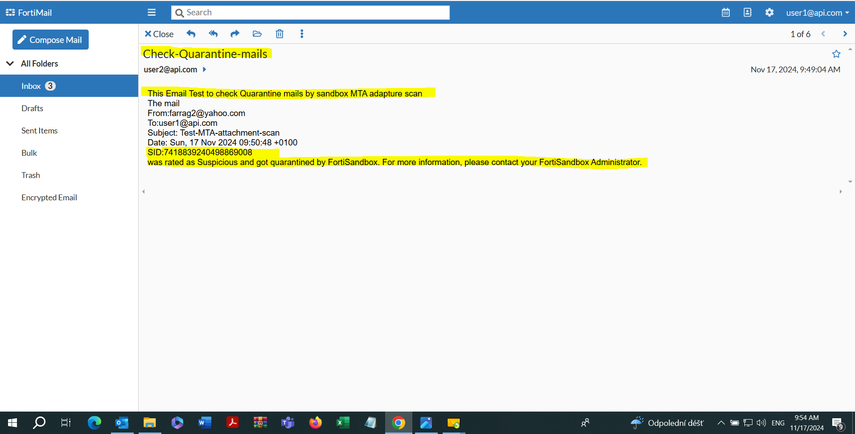Viewport: 855px width, 434px height.
Task: Click the Reply arrow icon
Action: 191,34
